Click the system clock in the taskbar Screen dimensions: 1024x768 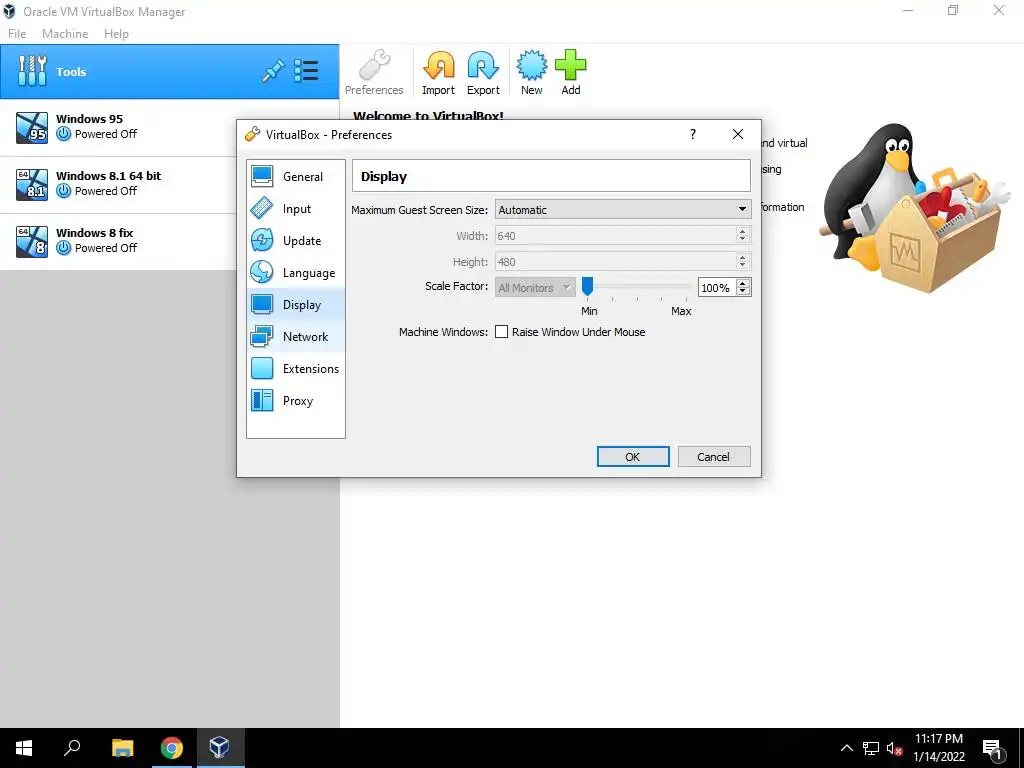click(x=938, y=748)
